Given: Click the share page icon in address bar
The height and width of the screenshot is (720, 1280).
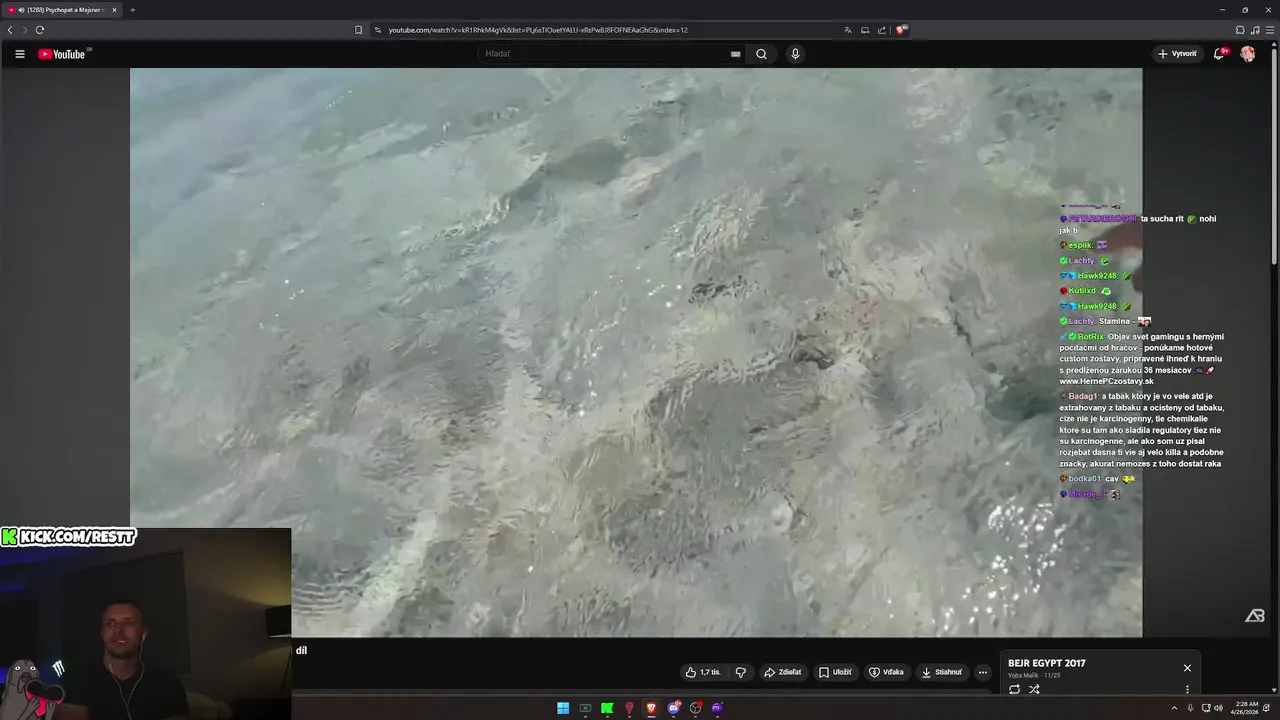Looking at the screenshot, I should (x=882, y=30).
